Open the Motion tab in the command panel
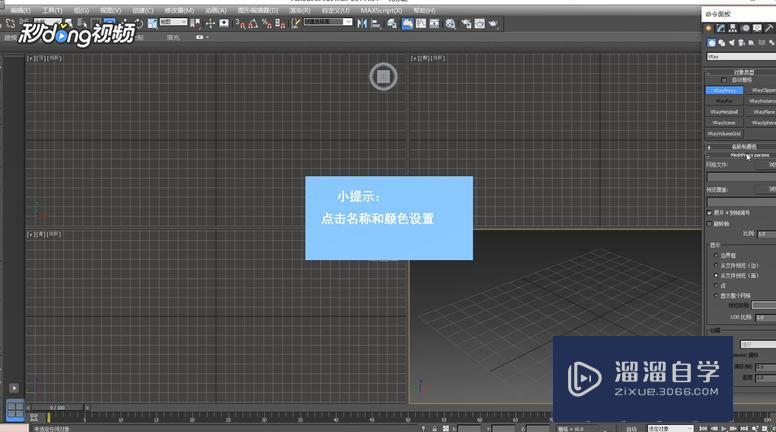This screenshot has width=776, height=432. pos(745,29)
